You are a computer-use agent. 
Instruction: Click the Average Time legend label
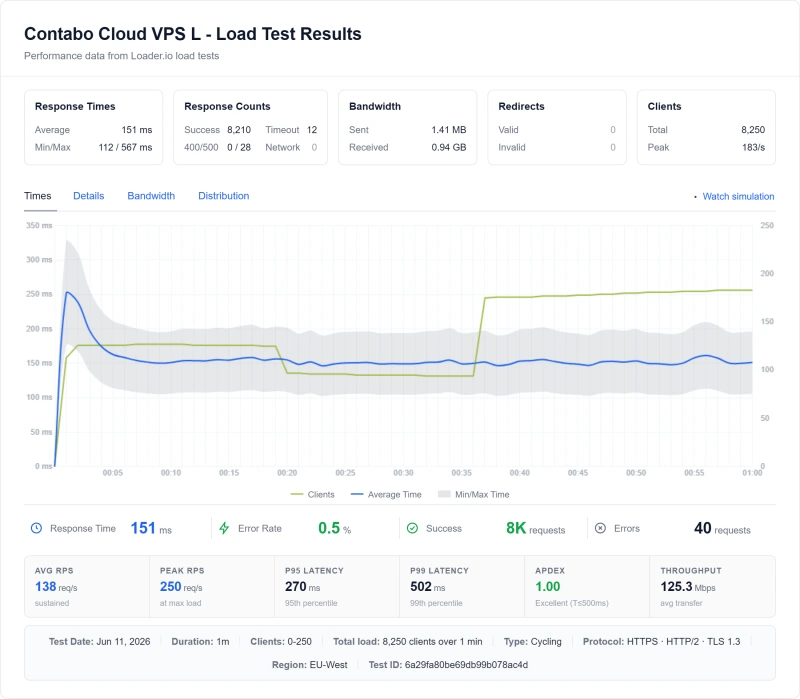(x=394, y=494)
